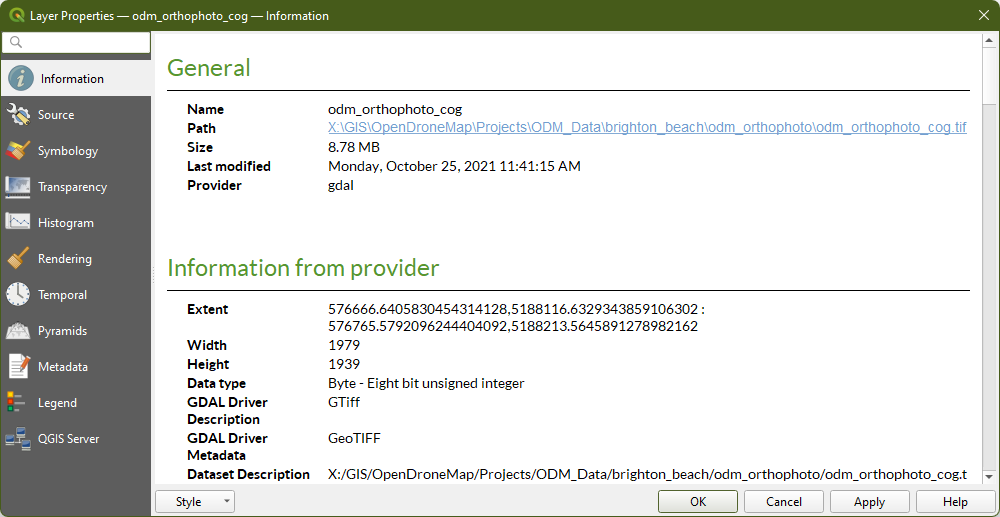Open Symbology paintbrush icon

19,151
